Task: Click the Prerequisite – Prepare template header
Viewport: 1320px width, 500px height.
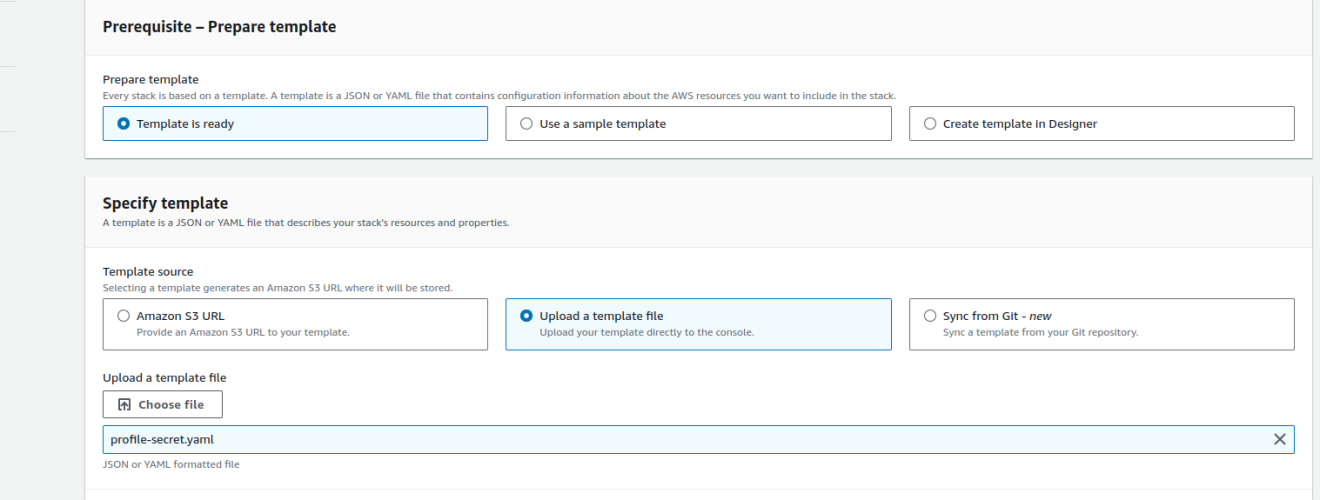Action: 219,27
